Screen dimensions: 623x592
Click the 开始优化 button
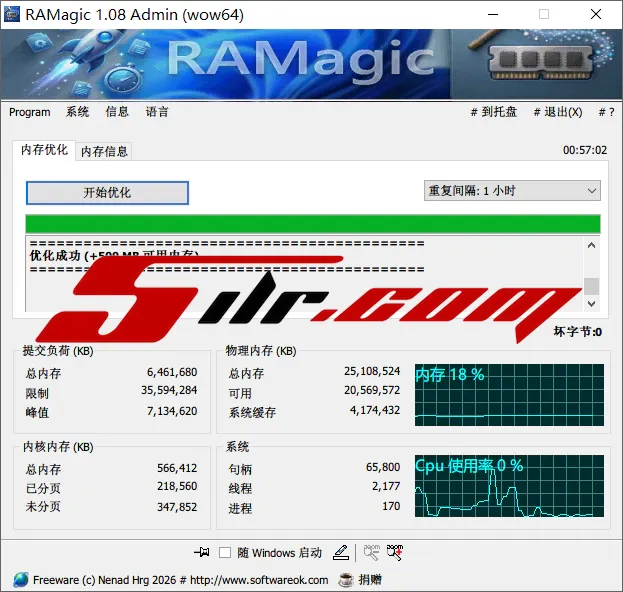(x=107, y=193)
